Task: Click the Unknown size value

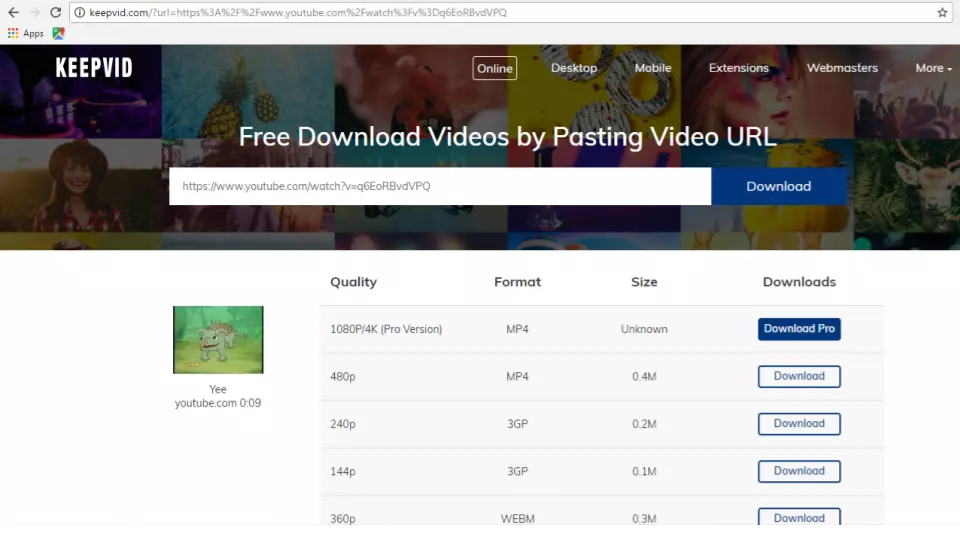Action: tap(644, 329)
